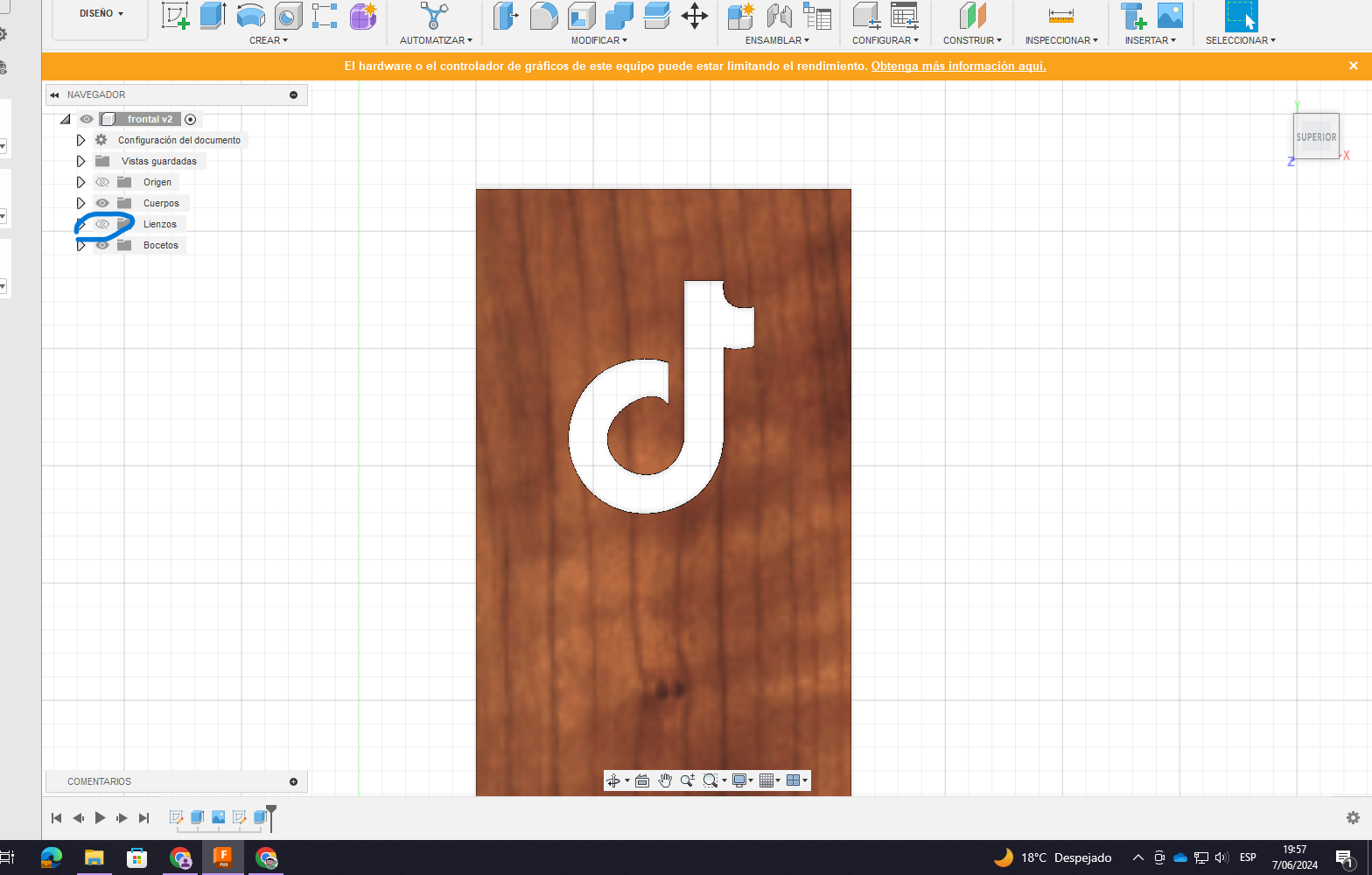Select the Revolve tool
The width and height of the screenshot is (1372, 875).
pyautogui.click(x=251, y=16)
